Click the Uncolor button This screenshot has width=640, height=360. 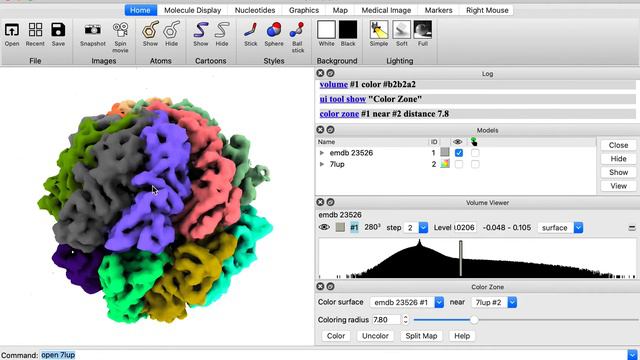point(375,336)
